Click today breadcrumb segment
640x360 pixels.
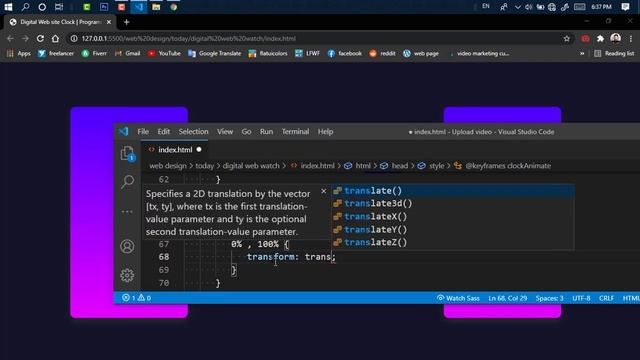(204, 166)
